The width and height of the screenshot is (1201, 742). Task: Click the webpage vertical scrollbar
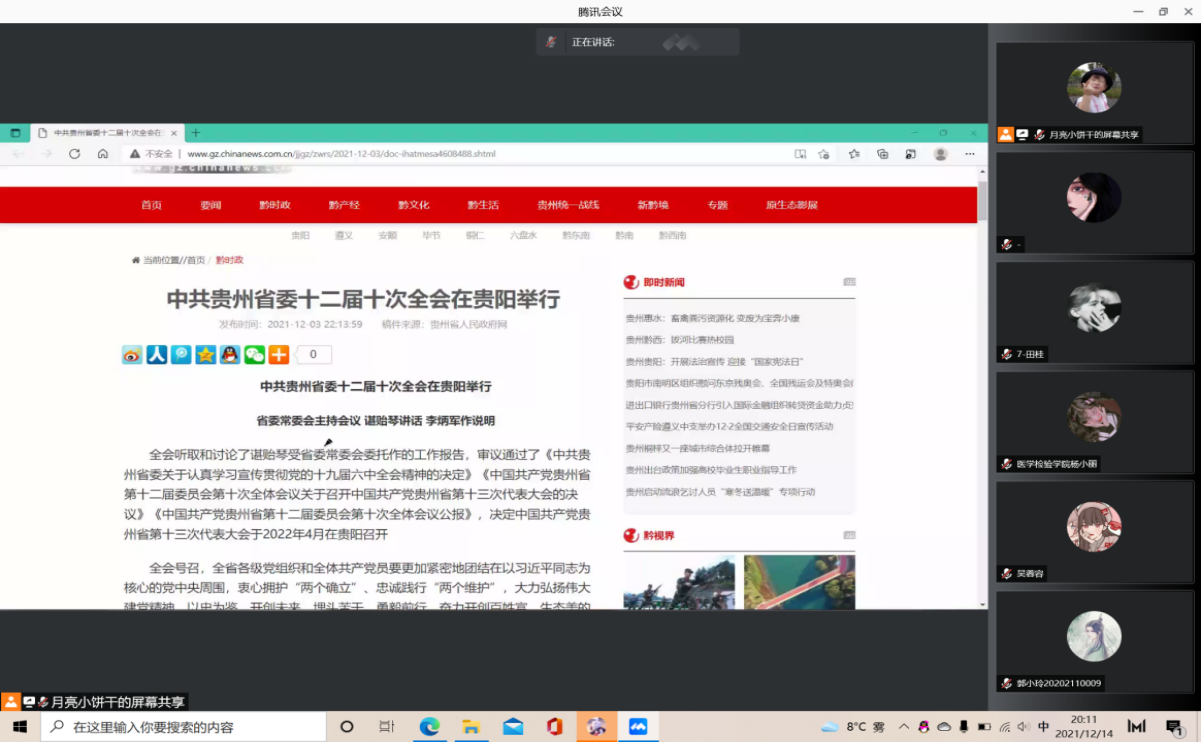click(982, 400)
